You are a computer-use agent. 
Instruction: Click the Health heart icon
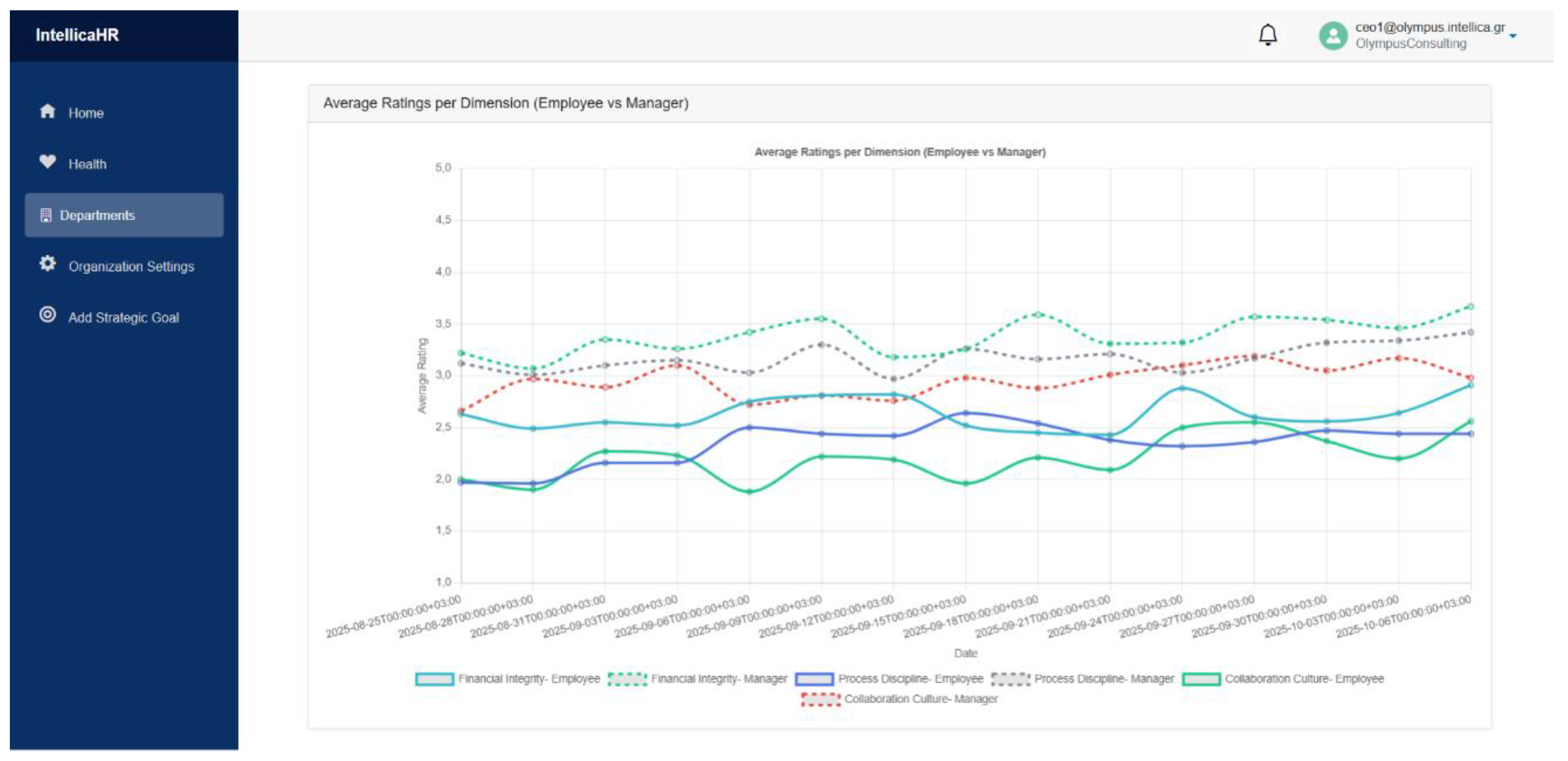48,162
